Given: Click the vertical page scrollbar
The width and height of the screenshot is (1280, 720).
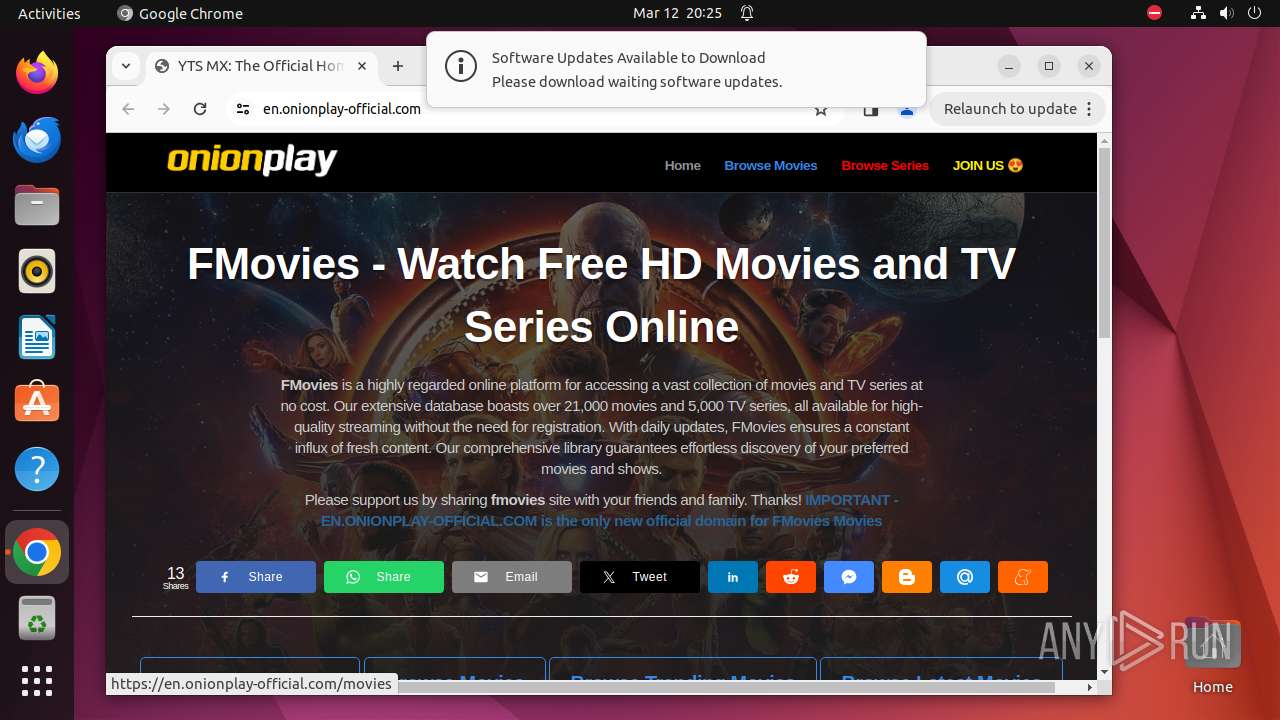Looking at the screenshot, I should tap(1104, 243).
